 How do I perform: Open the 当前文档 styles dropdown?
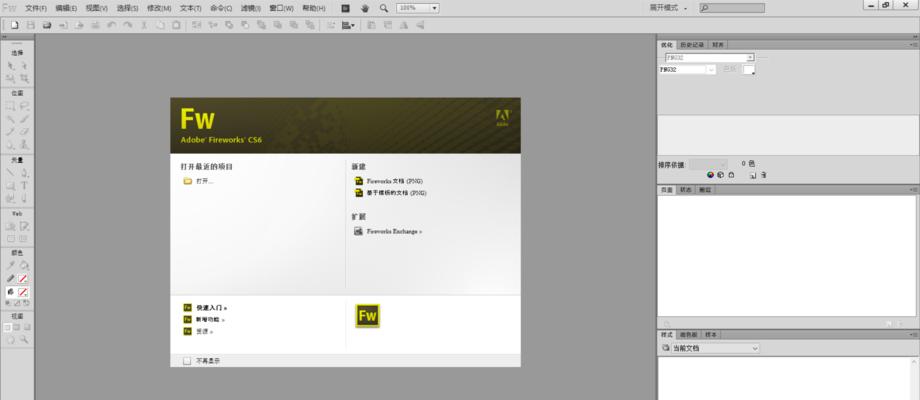point(715,348)
